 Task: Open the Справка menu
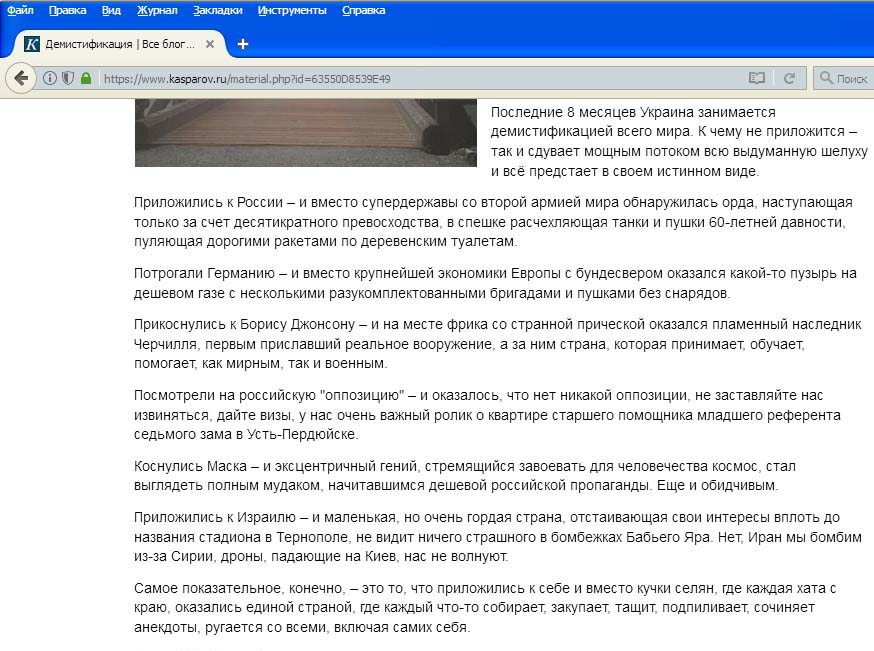tap(363, 11)
